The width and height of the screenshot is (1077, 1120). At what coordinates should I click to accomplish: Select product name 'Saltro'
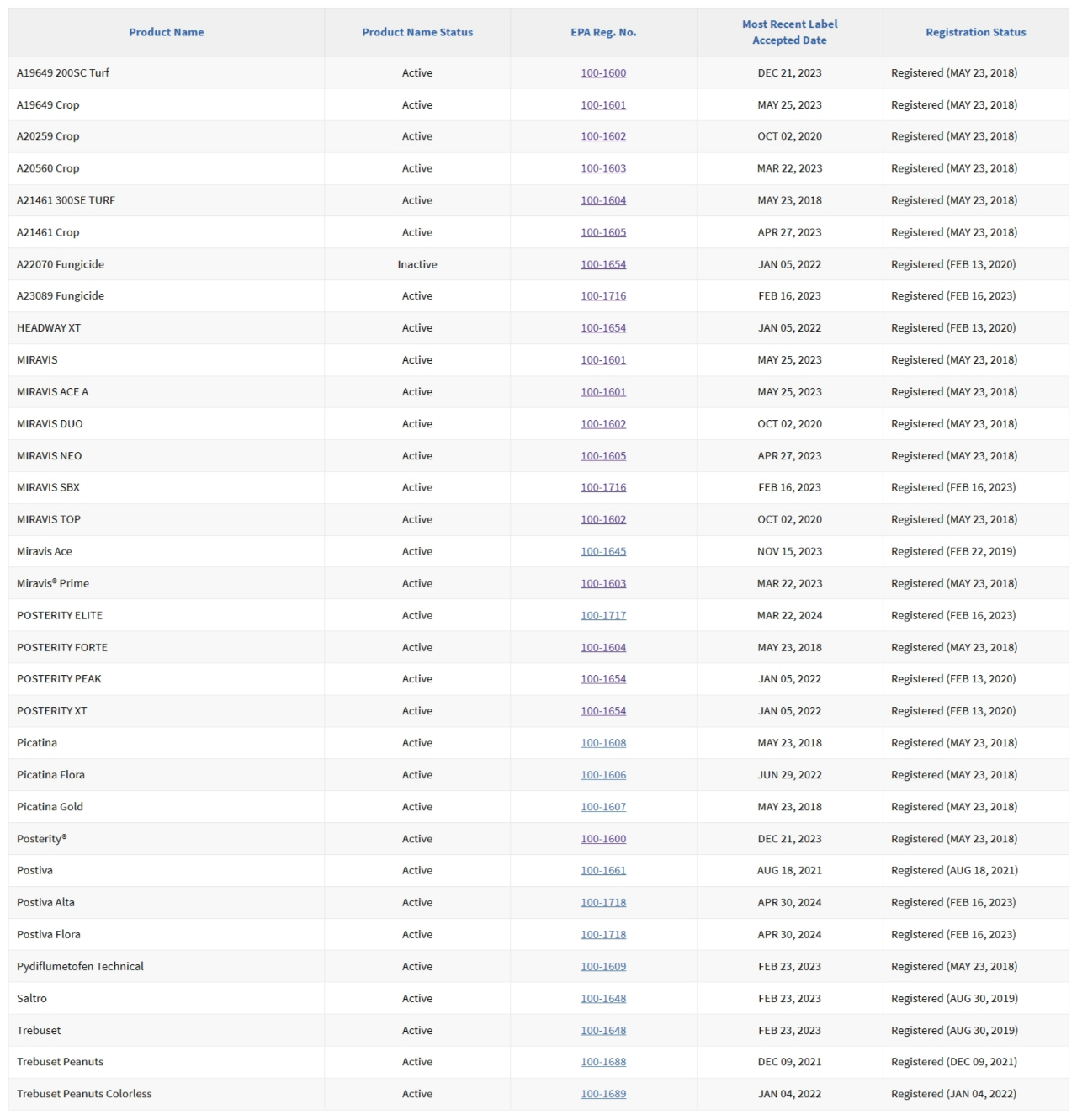32,998
